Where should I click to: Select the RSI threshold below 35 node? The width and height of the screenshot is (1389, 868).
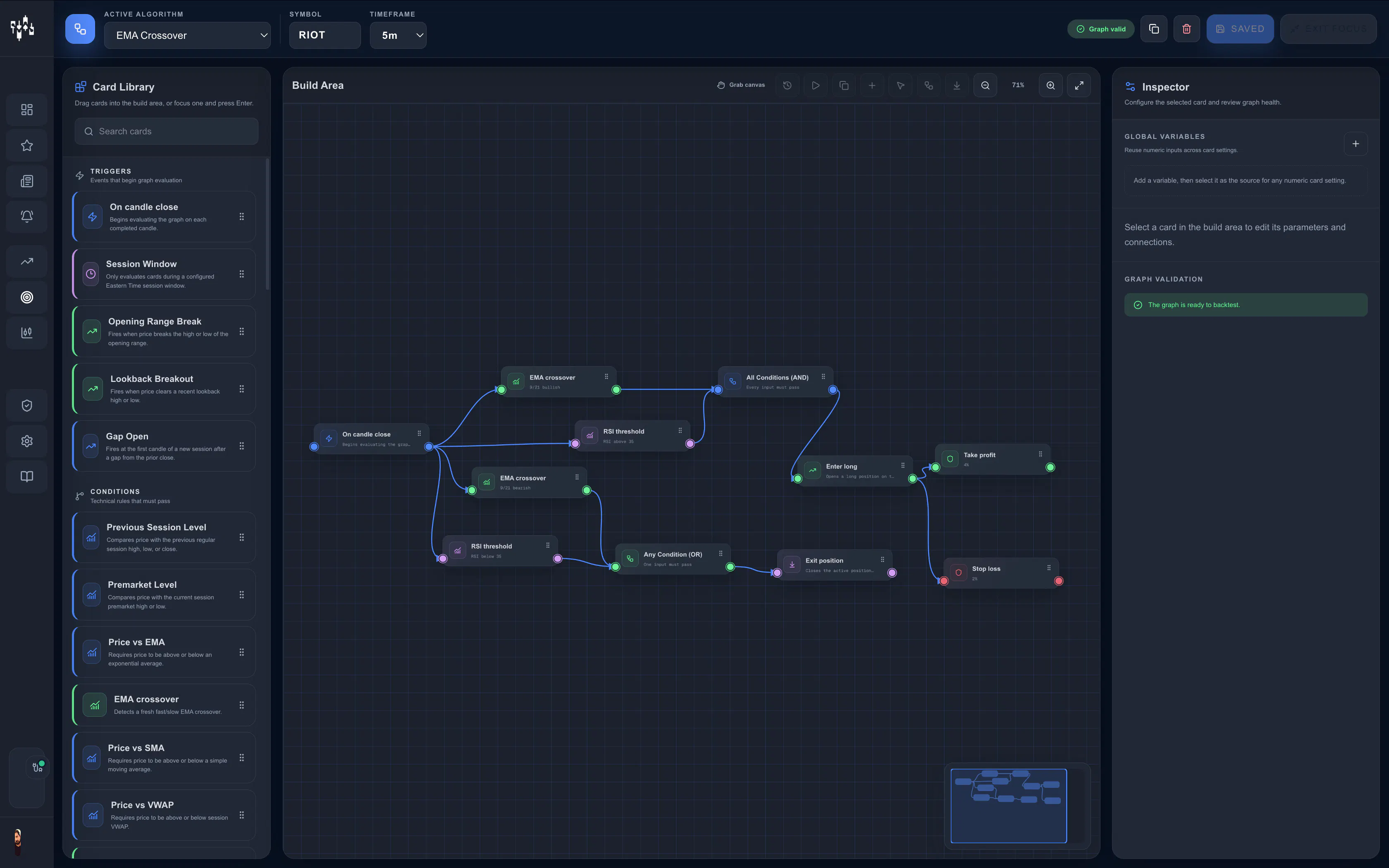click(x=500, y=551)
